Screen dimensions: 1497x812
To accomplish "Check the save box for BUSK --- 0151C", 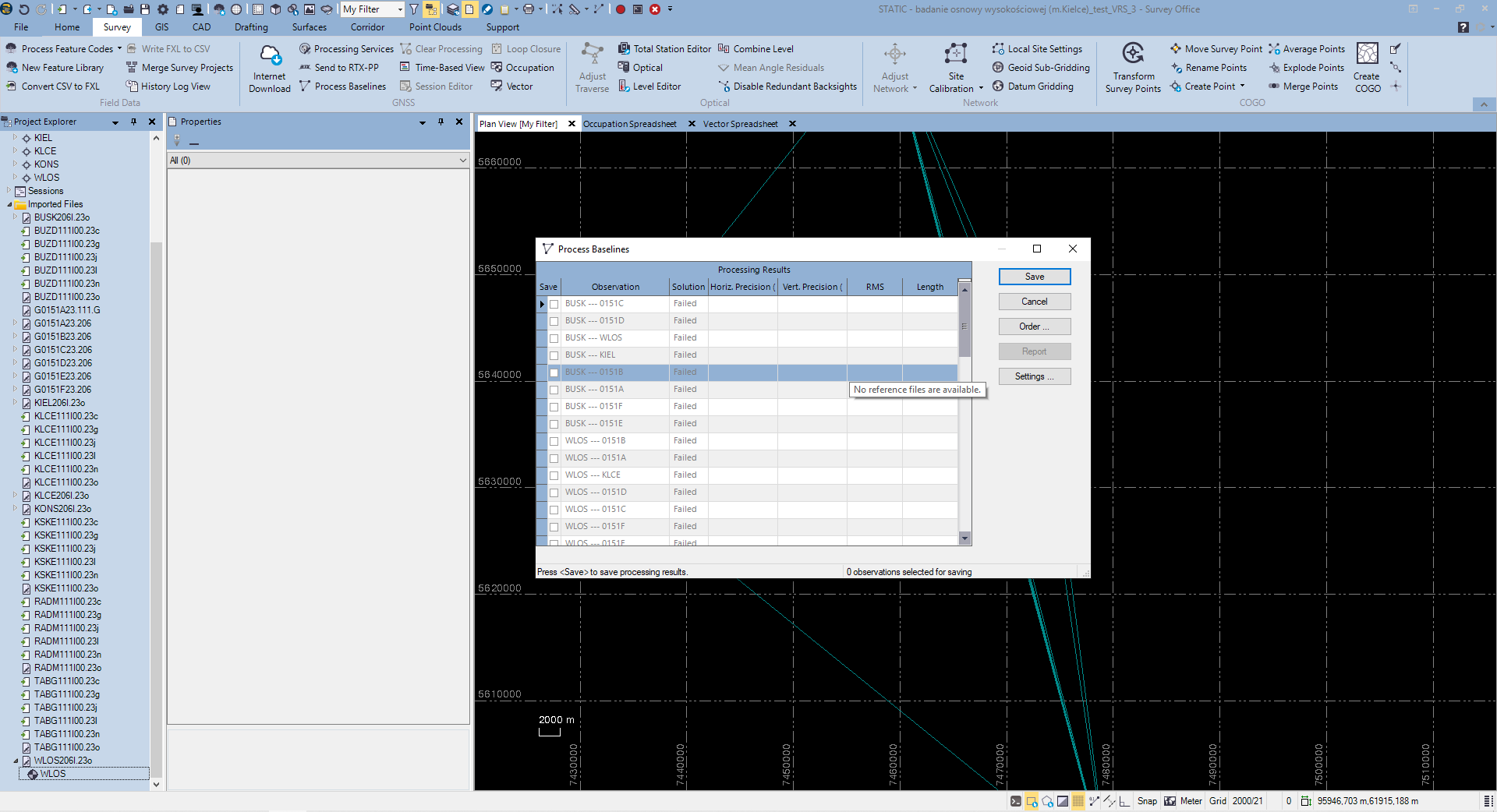I will click(x=554, y=304).
